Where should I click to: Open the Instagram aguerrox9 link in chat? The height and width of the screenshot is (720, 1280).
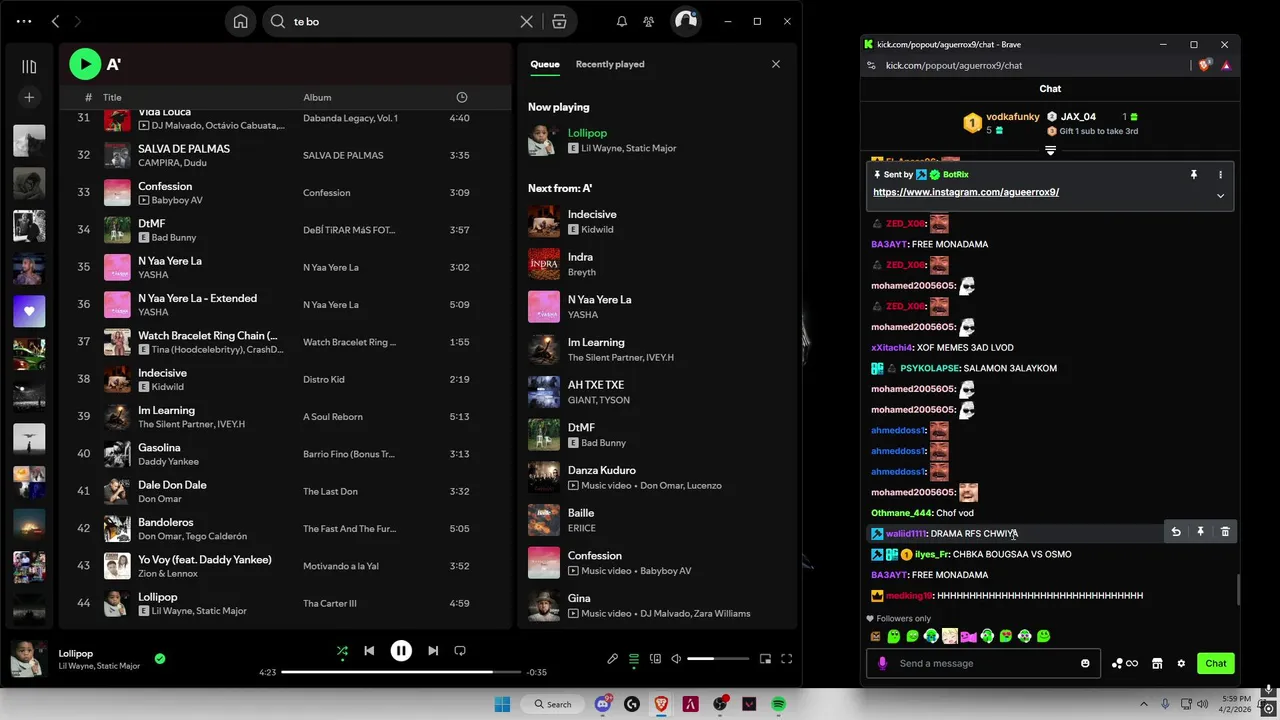pos(966,192)
